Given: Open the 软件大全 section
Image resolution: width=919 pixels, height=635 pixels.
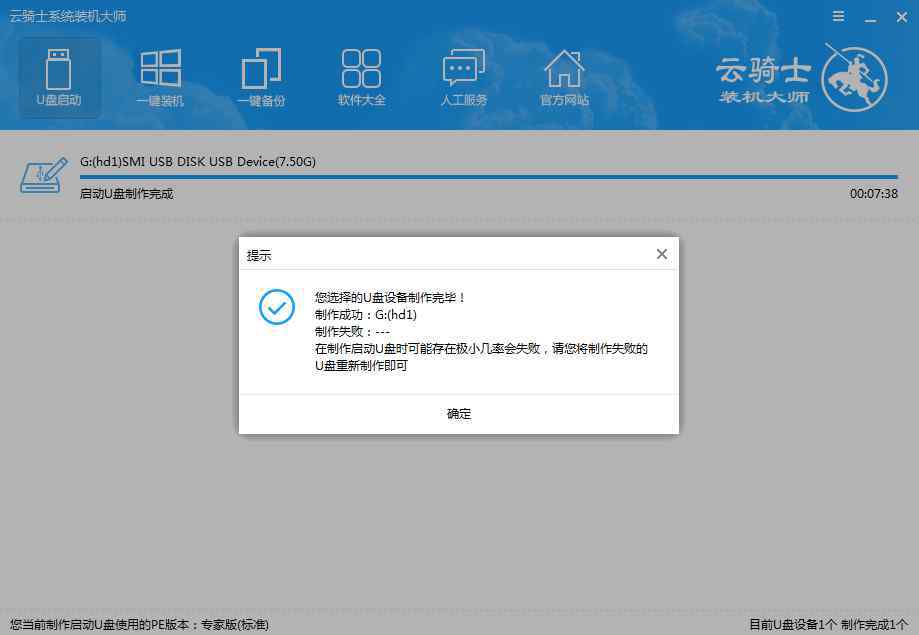Looking at the screenshot, I should click(362, 78).
